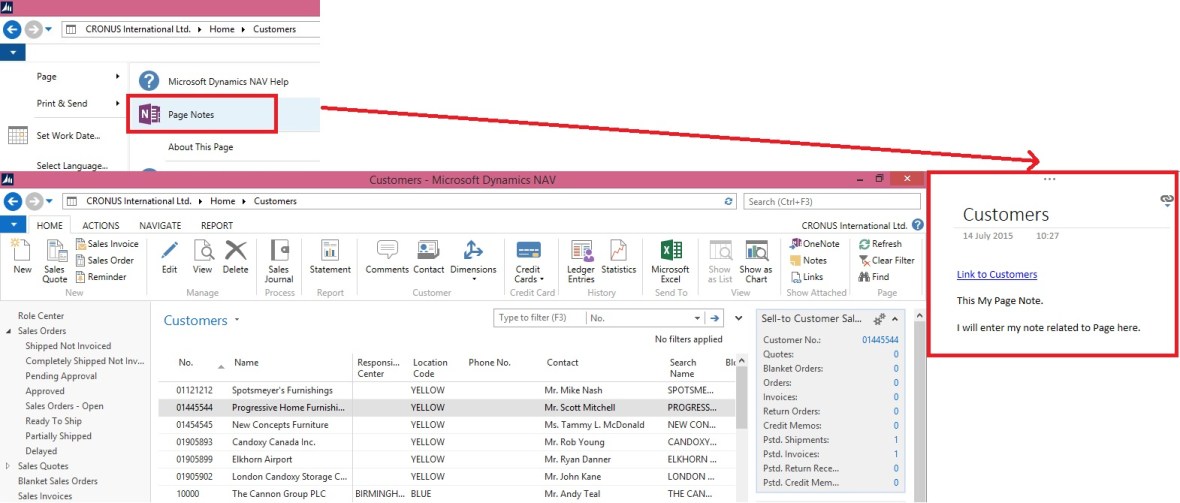Sort by the Name column header
Screen dimensions: 1180x503
246,363
